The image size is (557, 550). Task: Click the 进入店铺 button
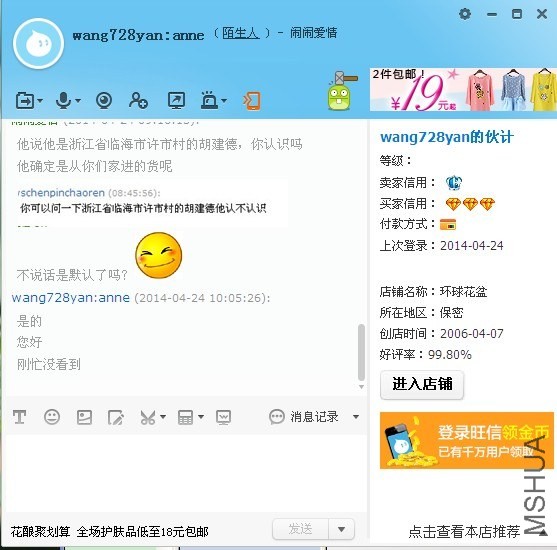(x=422, y=385)
